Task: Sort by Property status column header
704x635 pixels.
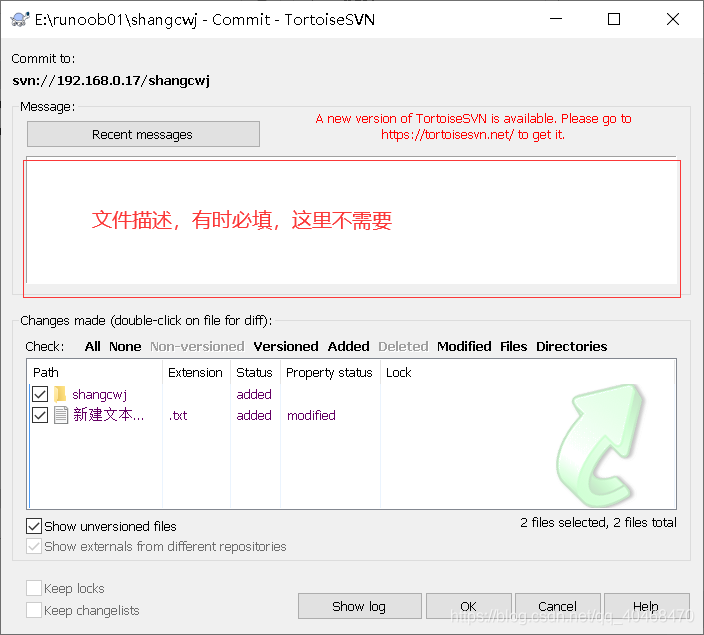Action: tap(330, 372)
